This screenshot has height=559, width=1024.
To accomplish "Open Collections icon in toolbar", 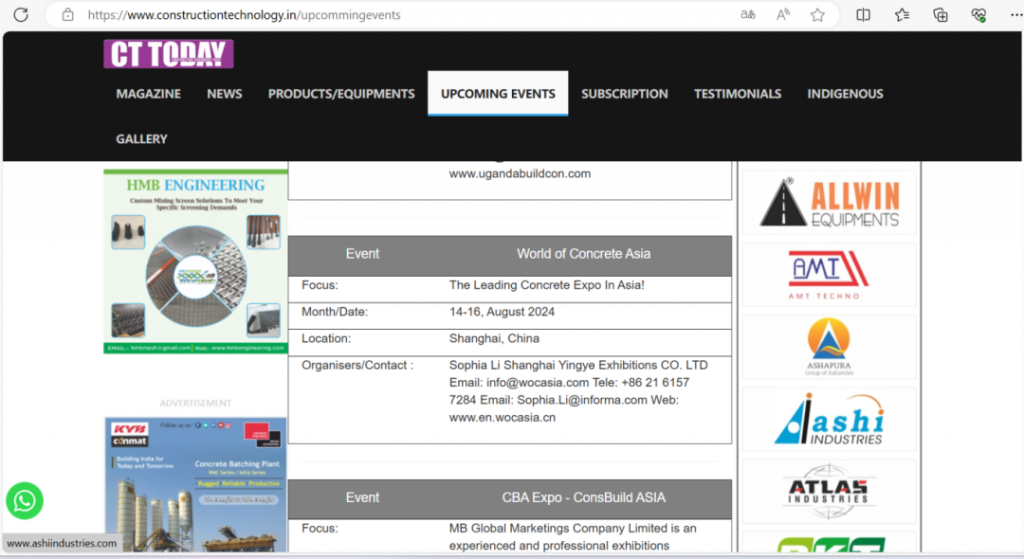I will pyautogui.click(x=940, y=15).
